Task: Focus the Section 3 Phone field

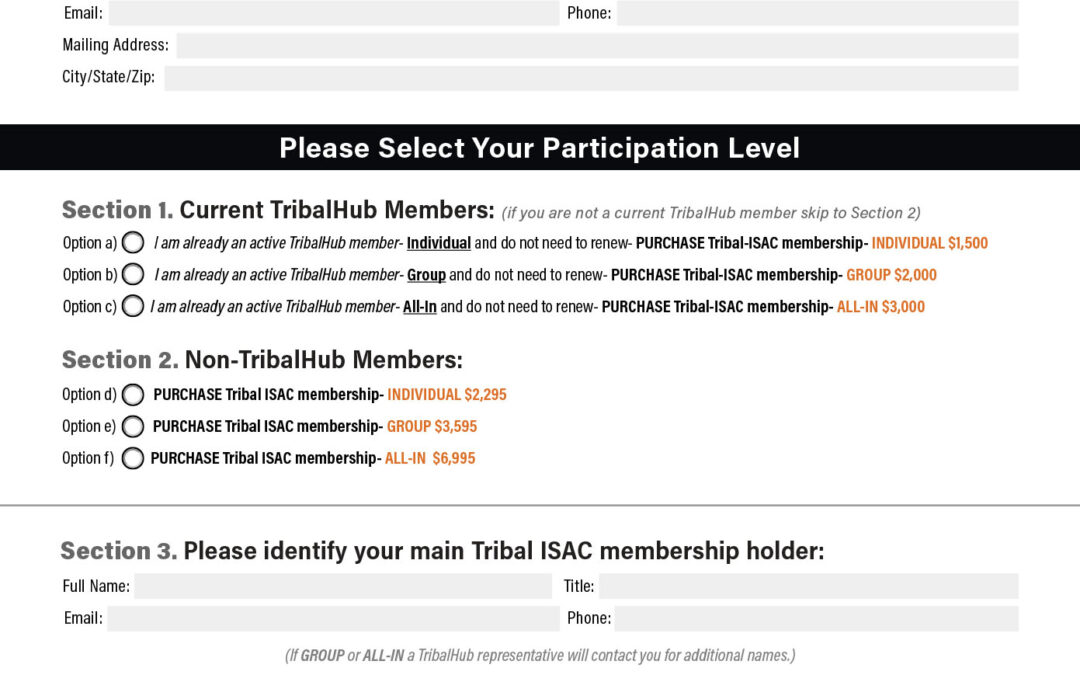Action: pos(816,618)
